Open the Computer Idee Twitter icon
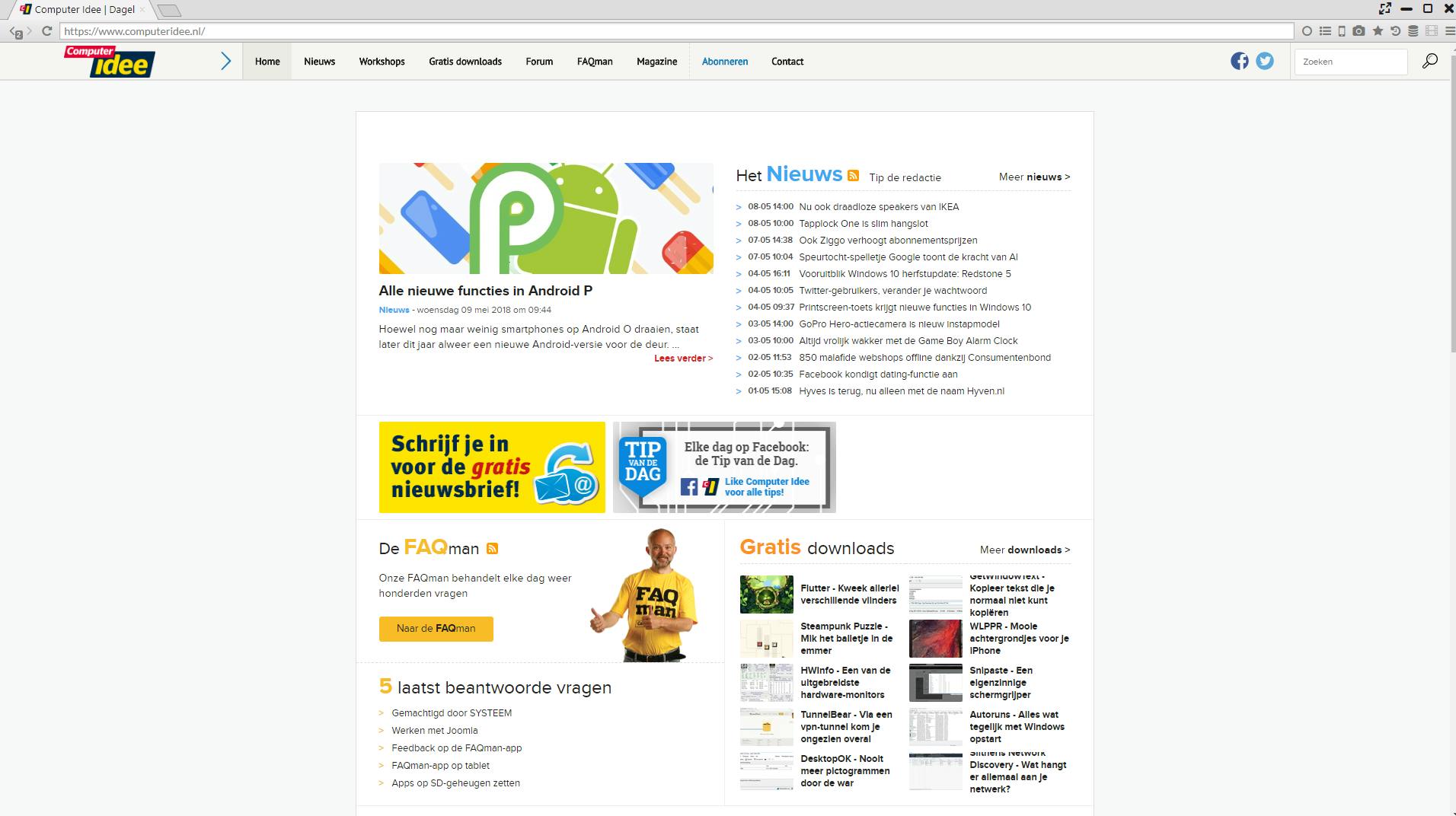Viewport: 1456px width, 816px height. [x=1265, y=61]
